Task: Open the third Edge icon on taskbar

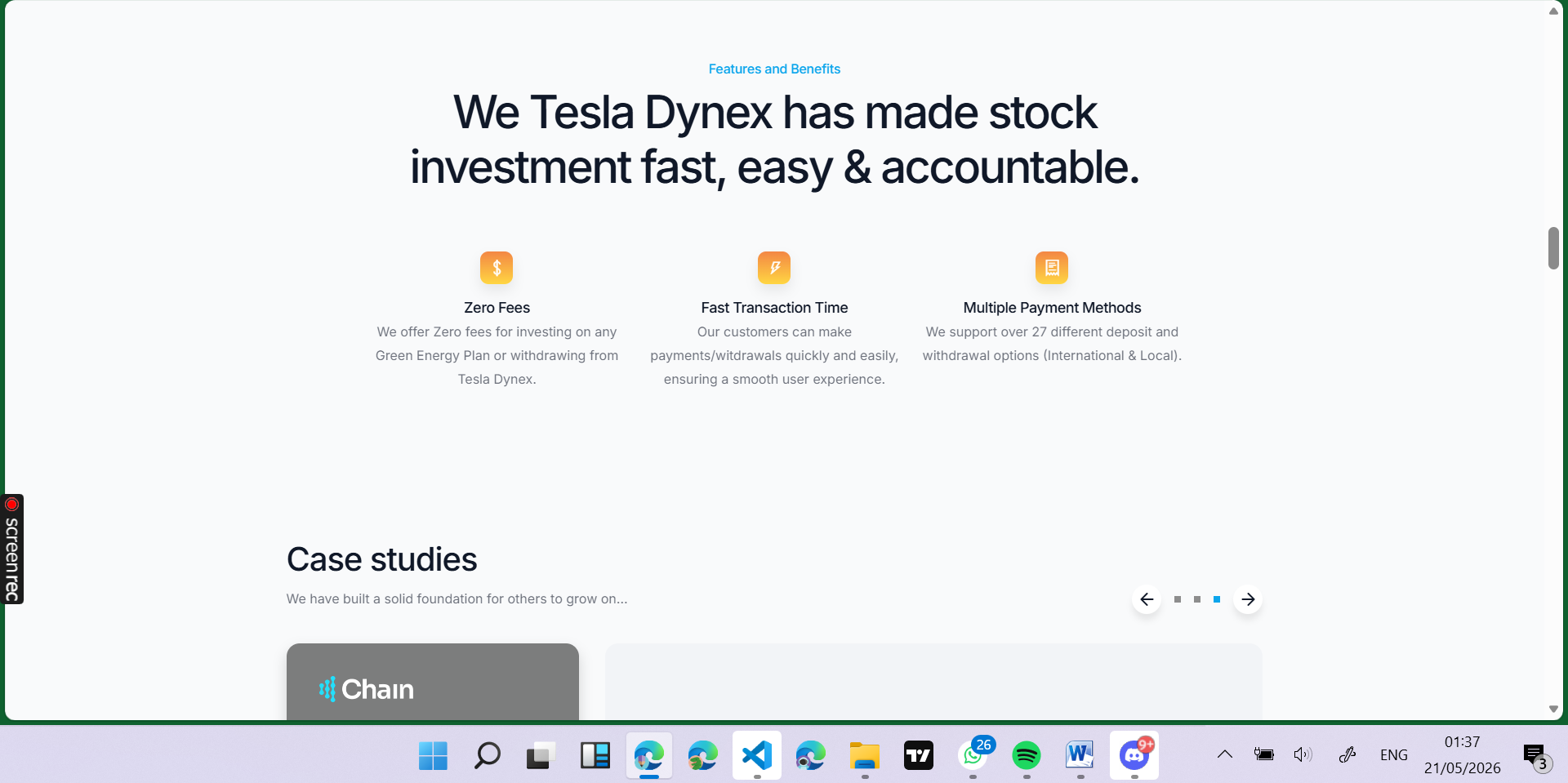Action: coord(810,756)
